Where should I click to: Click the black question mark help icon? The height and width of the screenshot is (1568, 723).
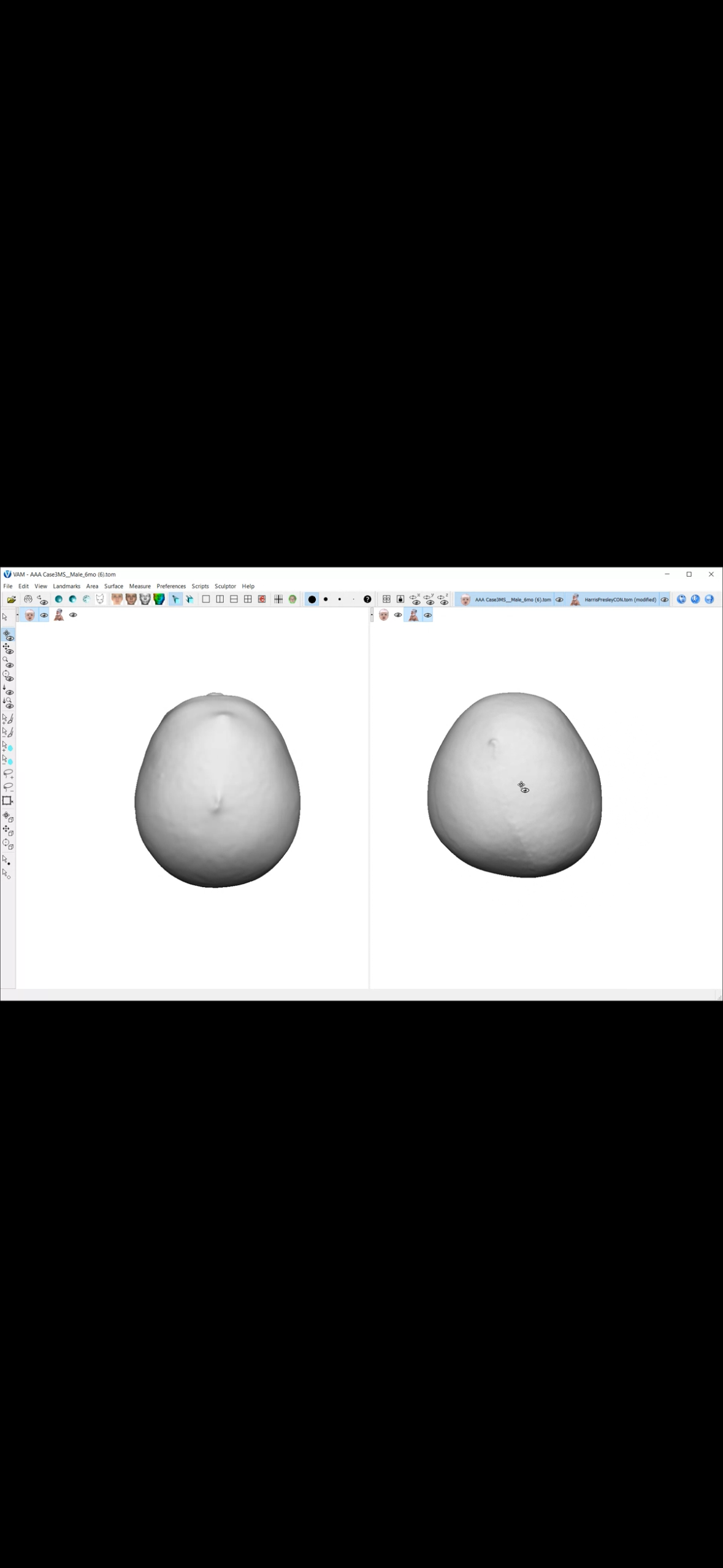click(367, 599)
